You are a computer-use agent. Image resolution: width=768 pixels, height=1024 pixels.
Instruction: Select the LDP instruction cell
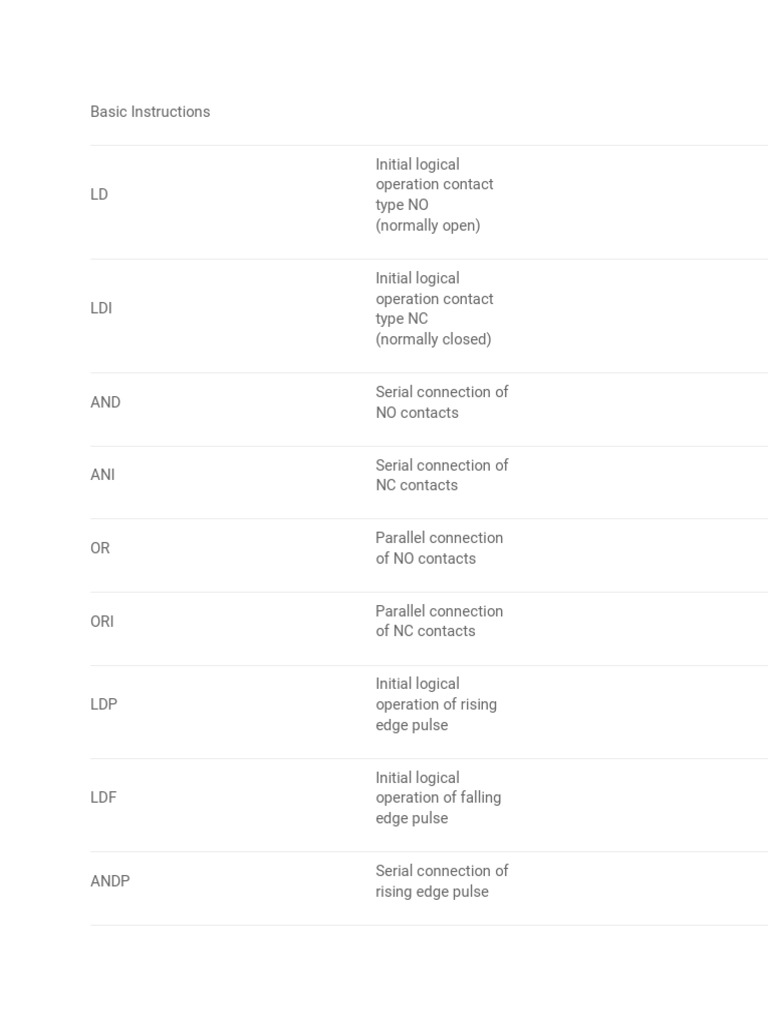tap(104, 704)
